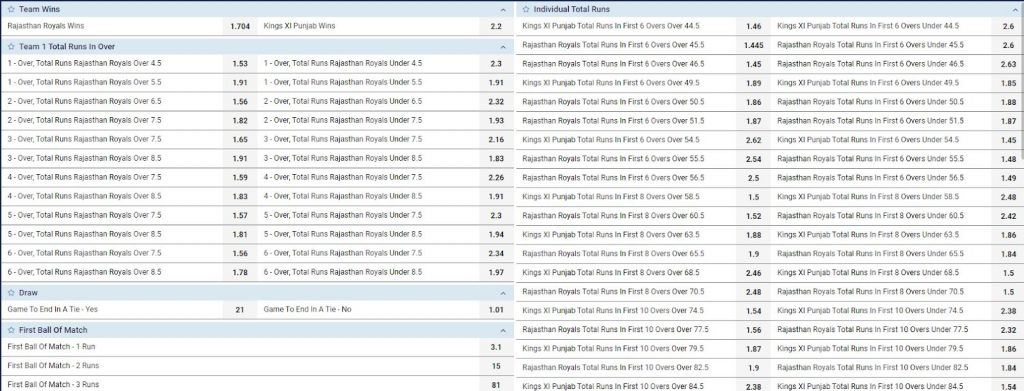The width and height of the screenshot is (1024, 391).
Task: Bet Rajasthan Royals First 6 Overs Over 55.5
Action: click(753, 159)
